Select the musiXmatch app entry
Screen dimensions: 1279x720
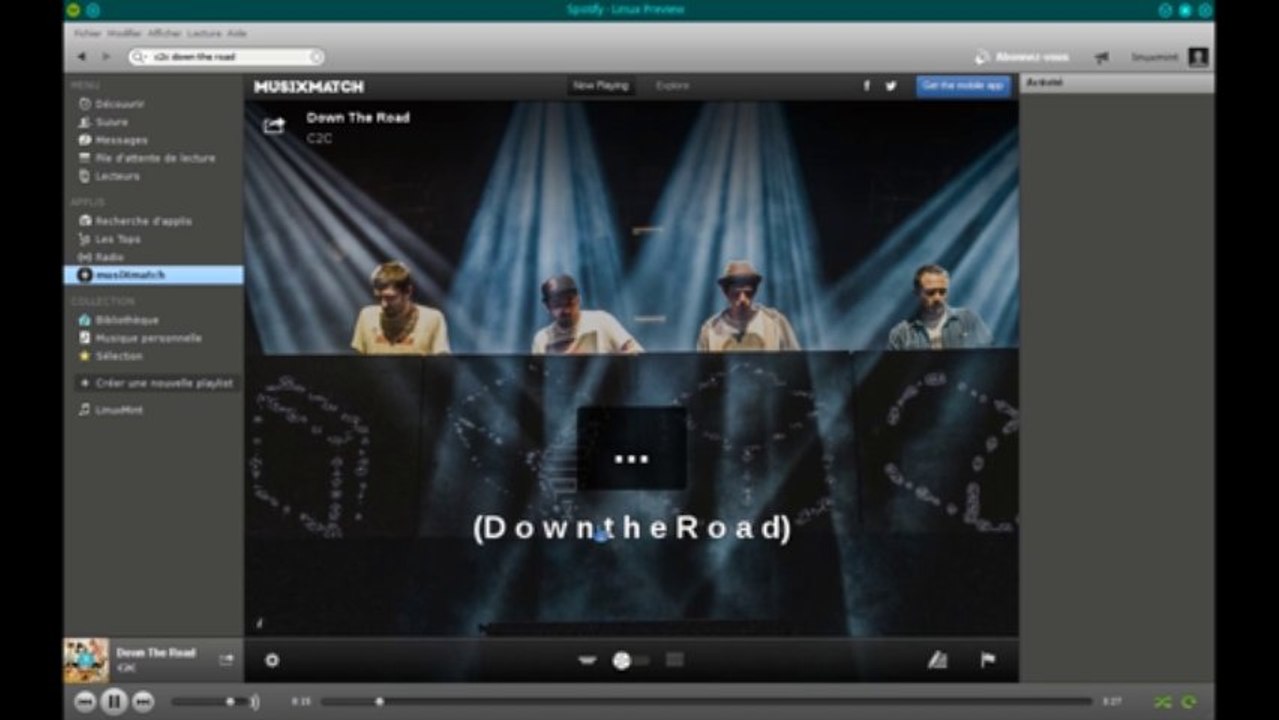click(153, 274)
